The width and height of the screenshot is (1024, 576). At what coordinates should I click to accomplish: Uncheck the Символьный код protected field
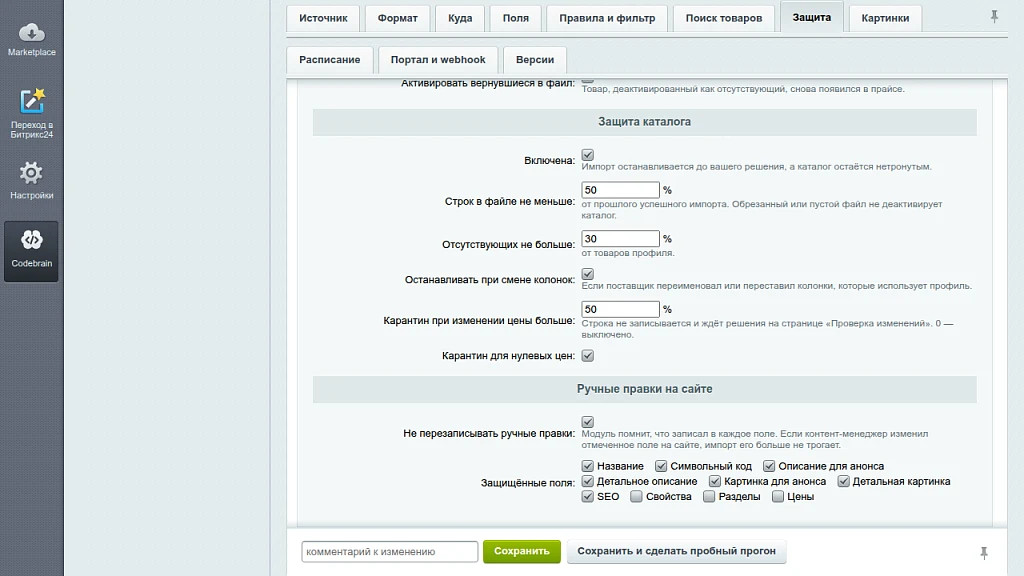[x=661, y=466]
